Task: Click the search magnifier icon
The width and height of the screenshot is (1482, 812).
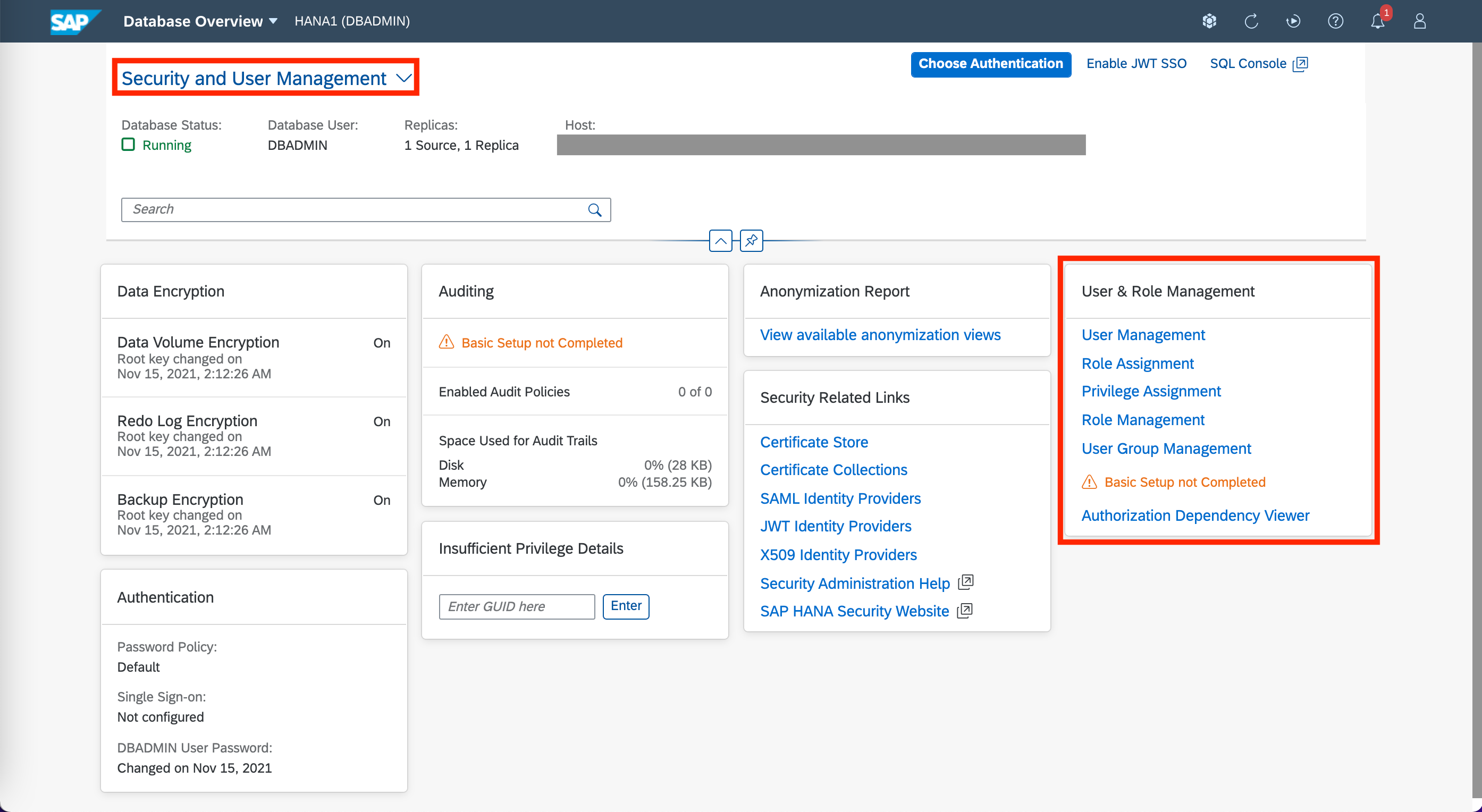Action: coord(594,210)
